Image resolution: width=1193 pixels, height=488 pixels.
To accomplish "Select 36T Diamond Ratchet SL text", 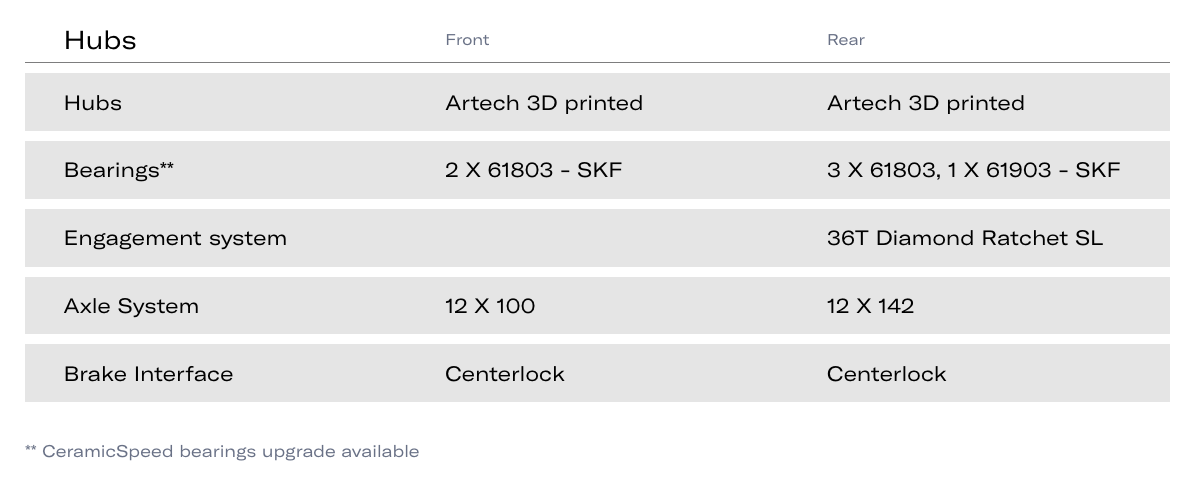I will 965,238.
